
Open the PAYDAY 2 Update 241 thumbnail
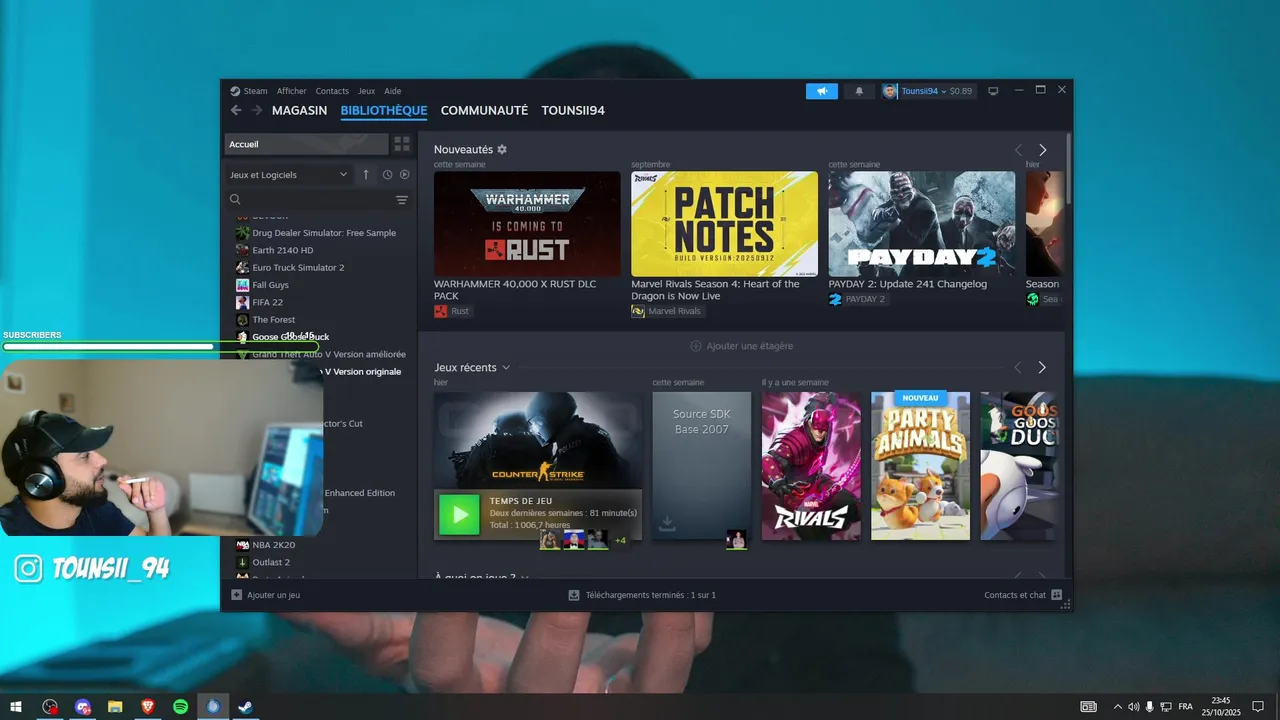(921, 224)
